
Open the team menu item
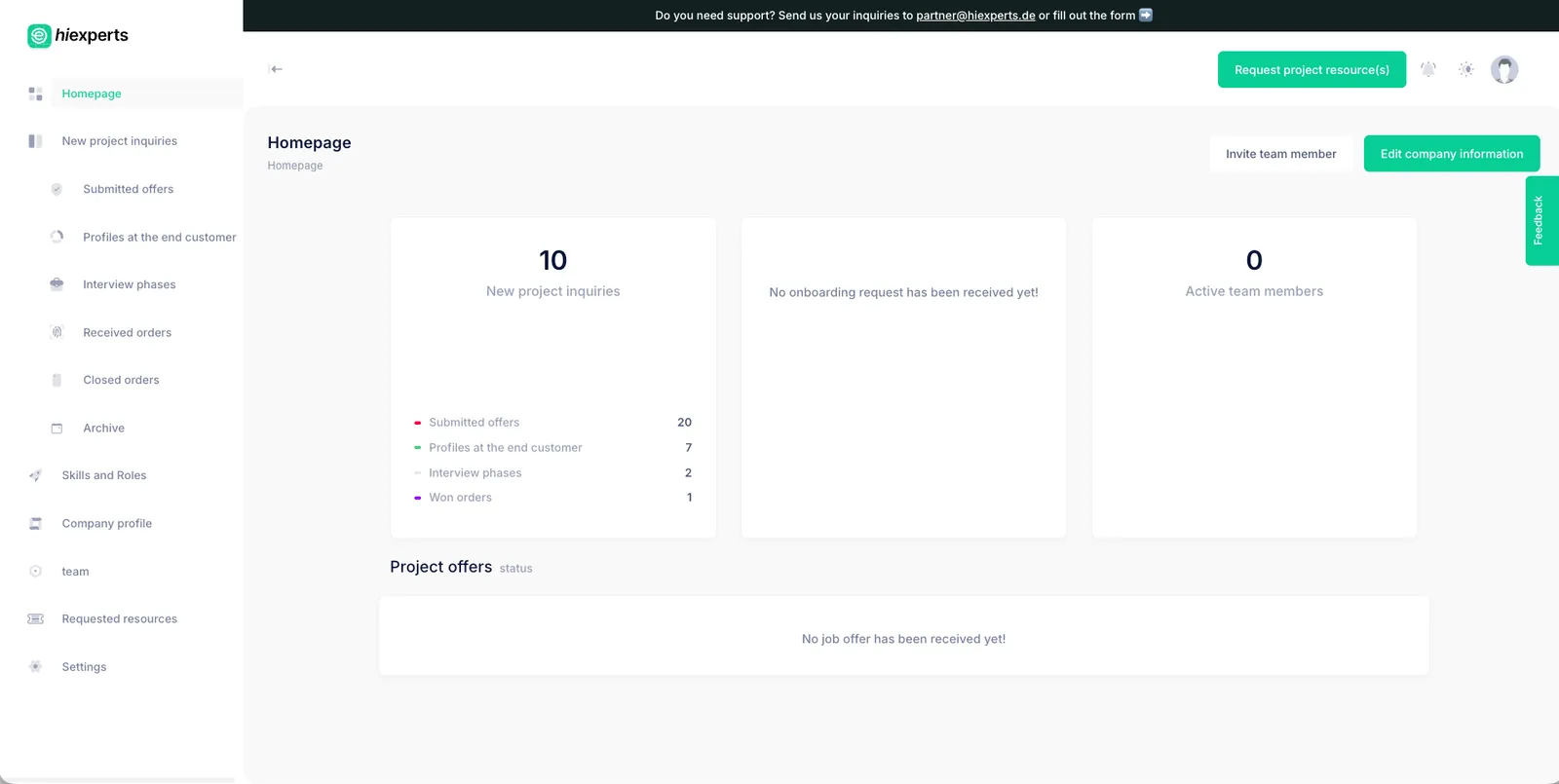point(76,572)
